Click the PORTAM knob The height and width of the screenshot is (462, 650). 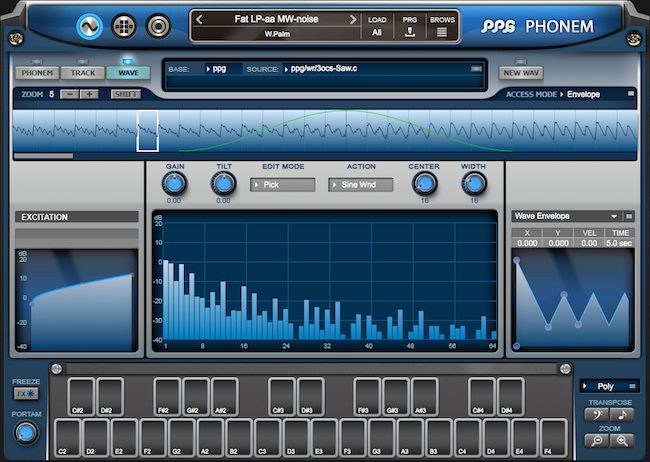(x=26, y=433)
